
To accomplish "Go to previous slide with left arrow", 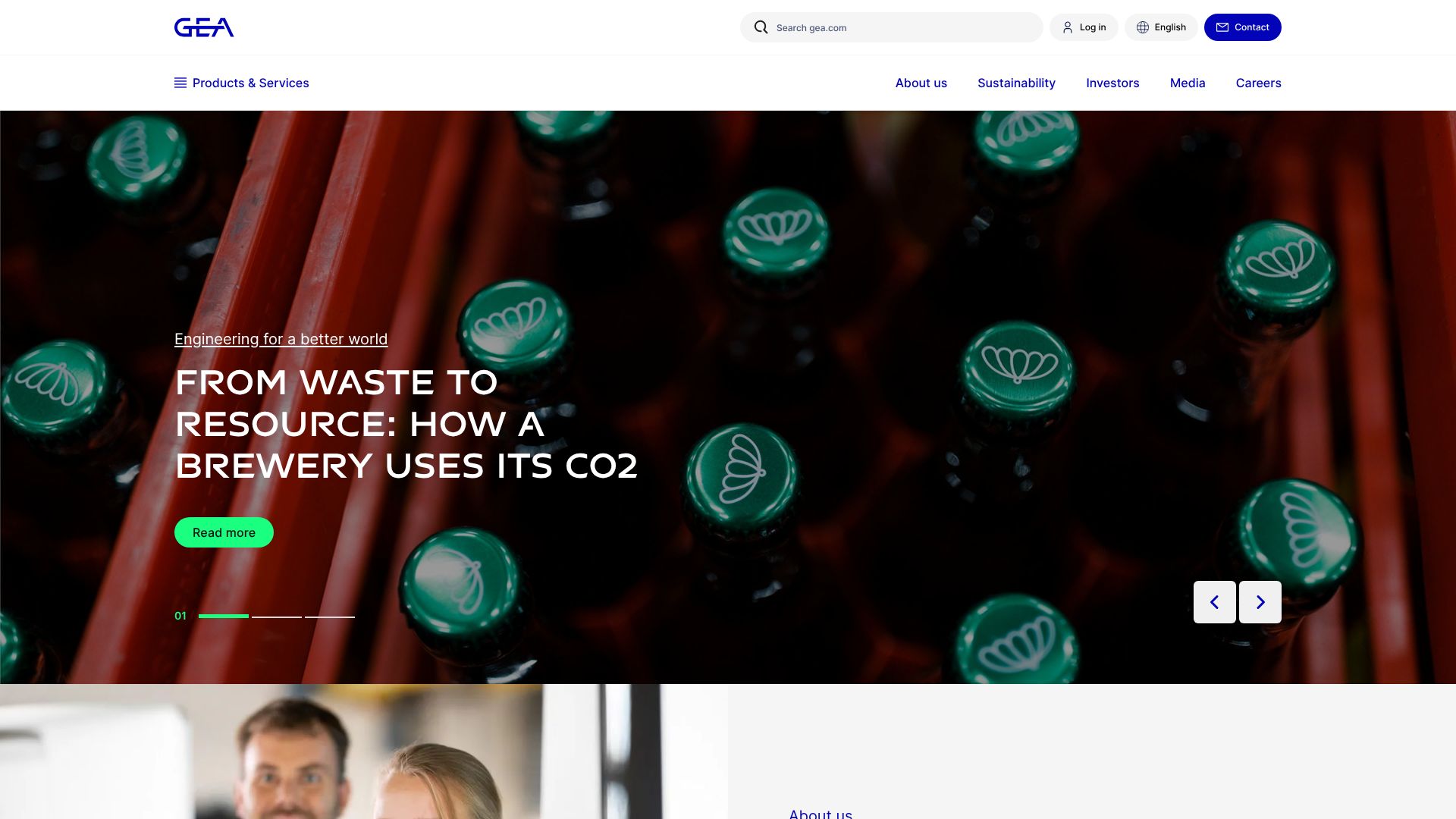I will coord(1214,602).
